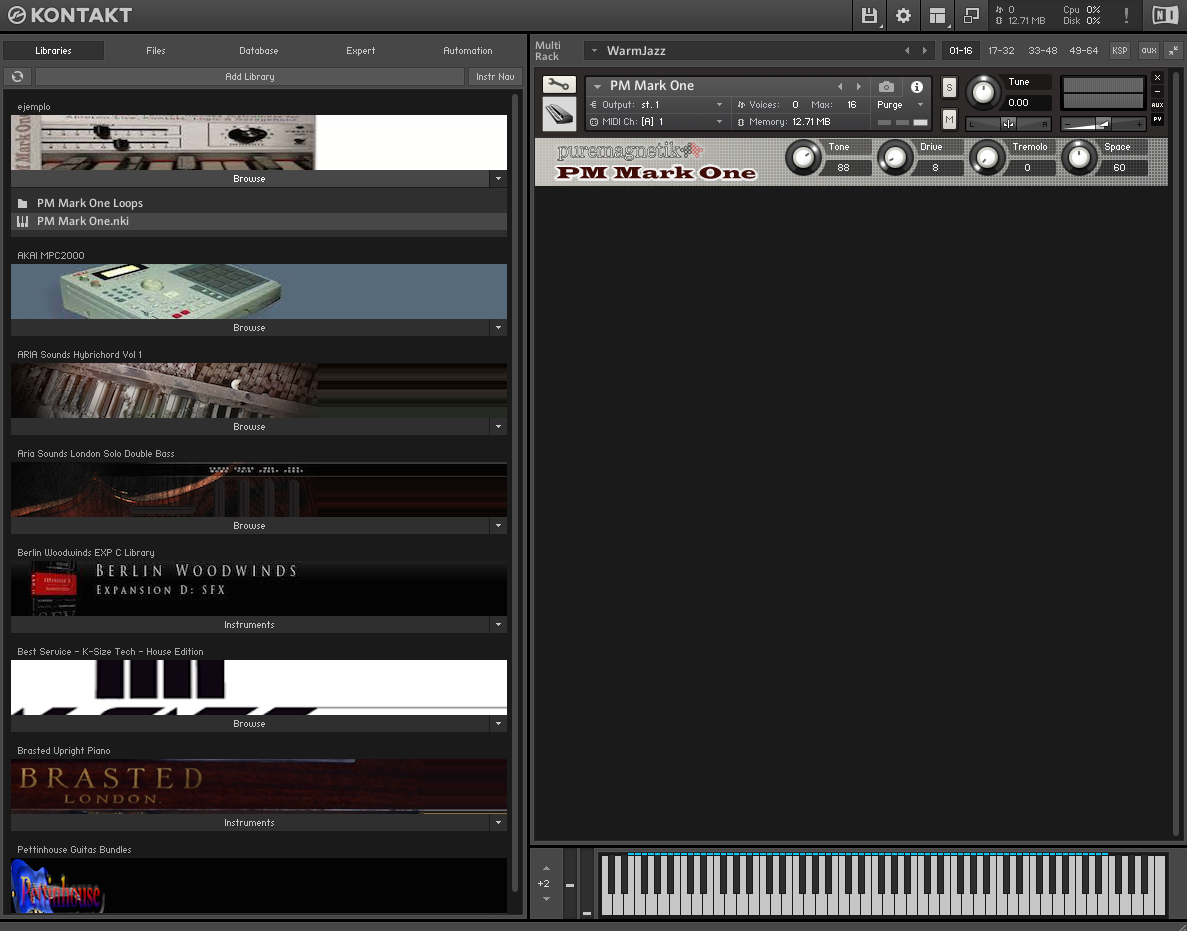Click the PM Mark One.nki instrument icon
The width and height of the screenshot is (1187, 931).
(23, 222)
